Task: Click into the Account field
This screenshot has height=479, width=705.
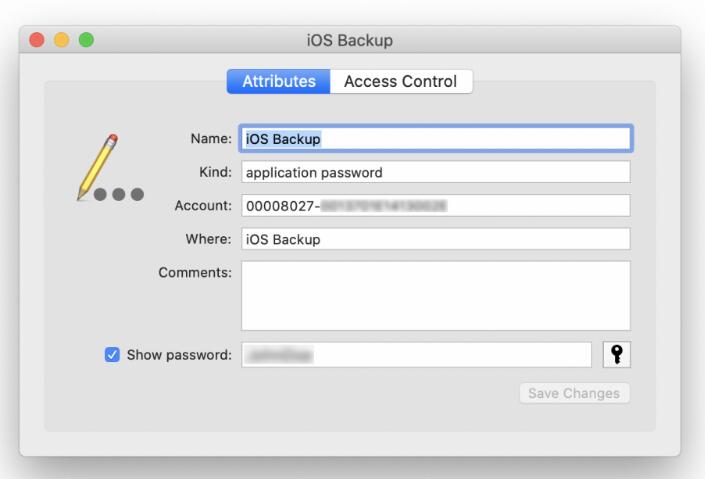Action: pos(436,206)
